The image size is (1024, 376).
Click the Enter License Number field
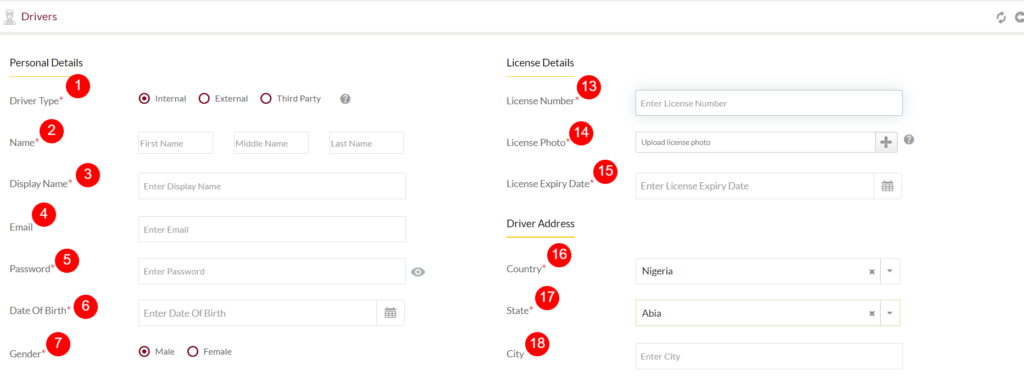point(769,103)
